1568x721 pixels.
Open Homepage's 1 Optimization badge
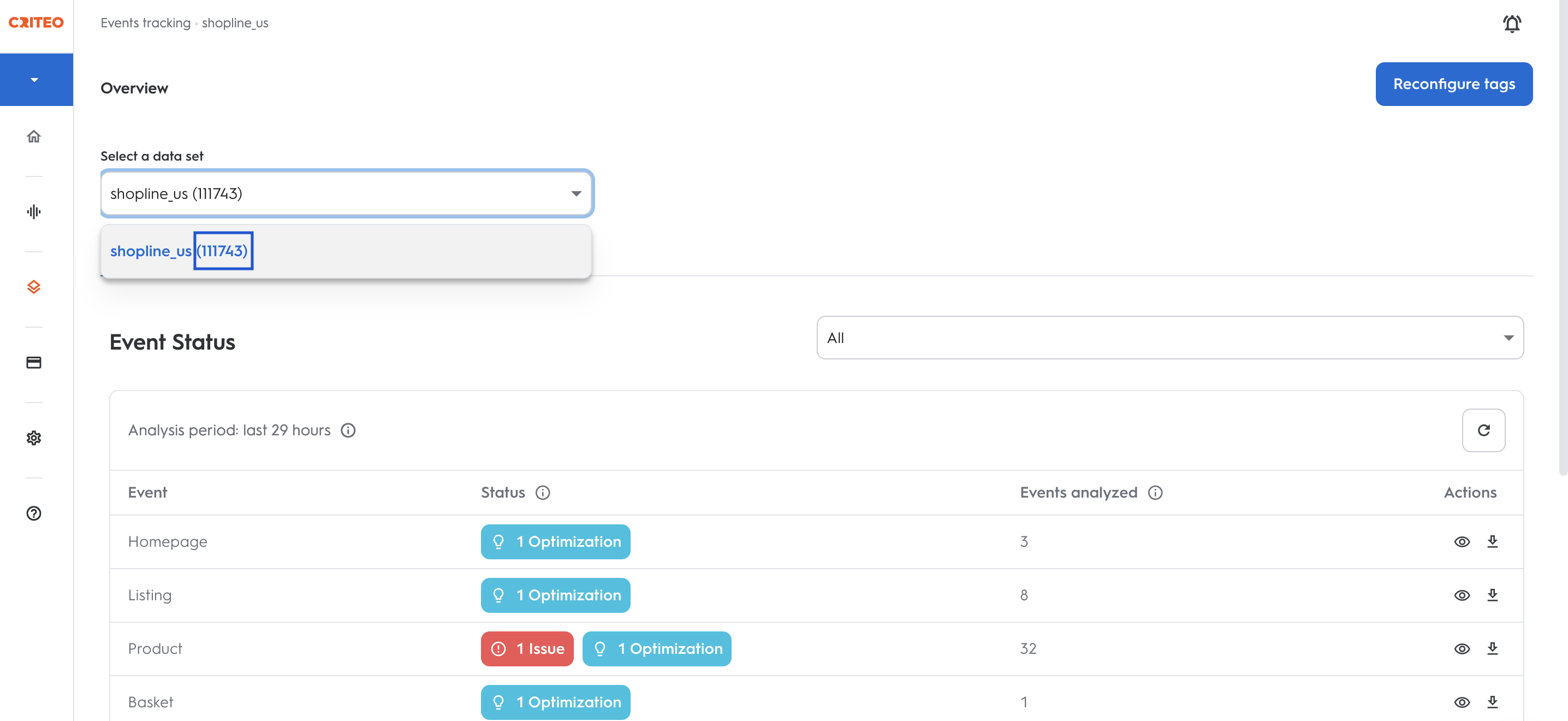coord(555,541)
